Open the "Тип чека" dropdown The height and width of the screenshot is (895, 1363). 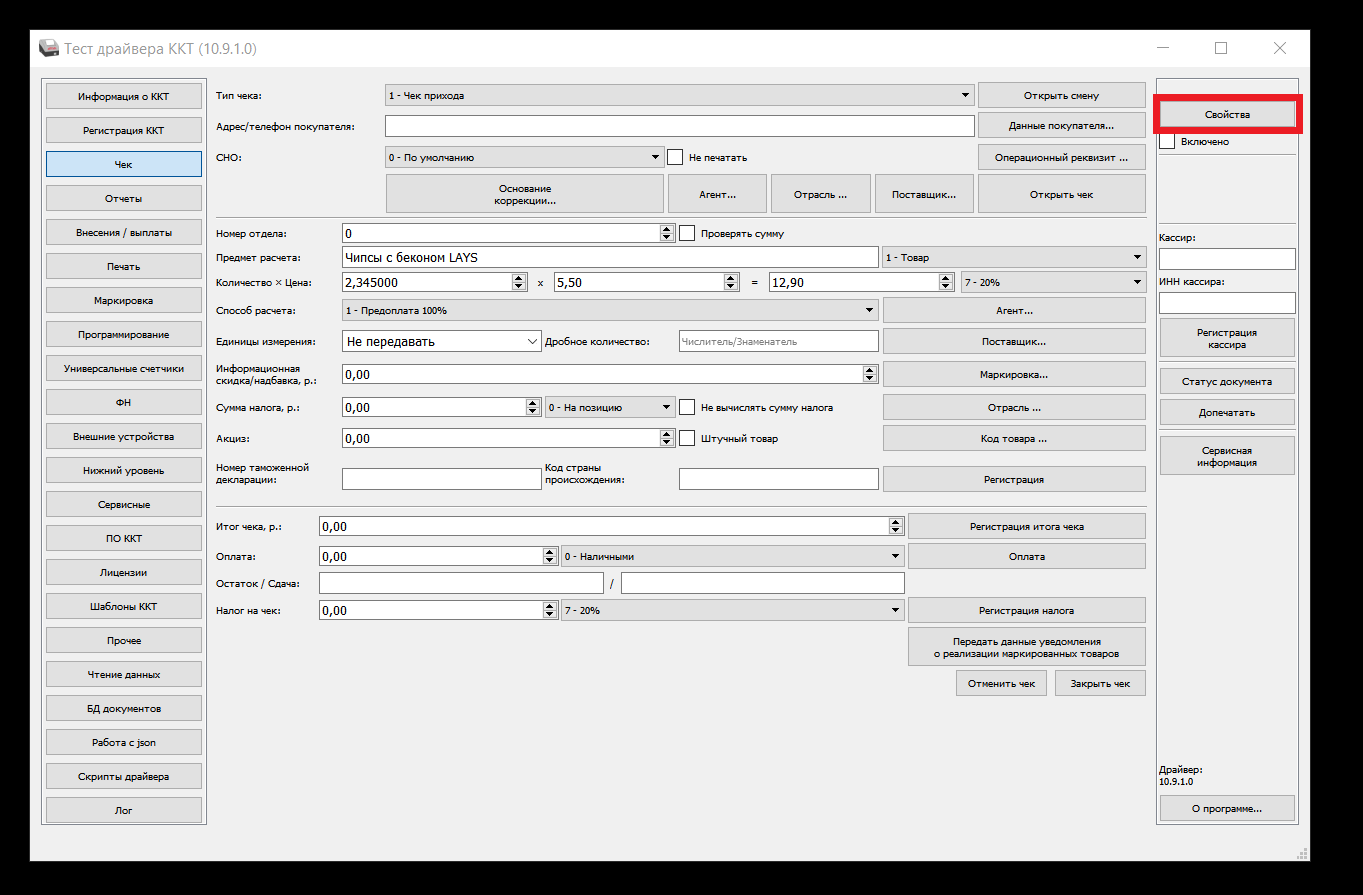[679, 95]
